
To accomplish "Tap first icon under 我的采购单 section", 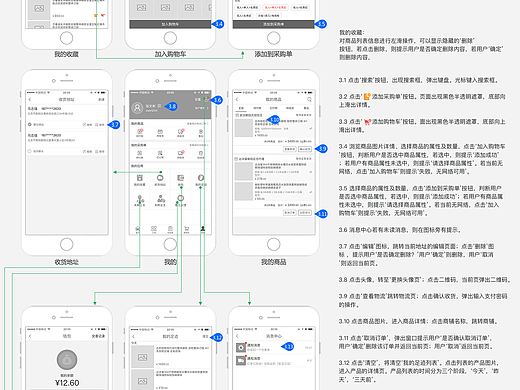I will pyautogui.click(x=140, y=154).
